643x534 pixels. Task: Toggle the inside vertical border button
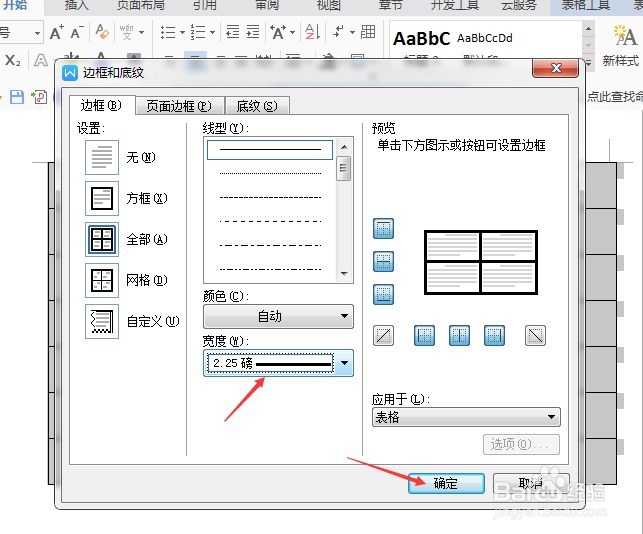click(x=459, y=335)
